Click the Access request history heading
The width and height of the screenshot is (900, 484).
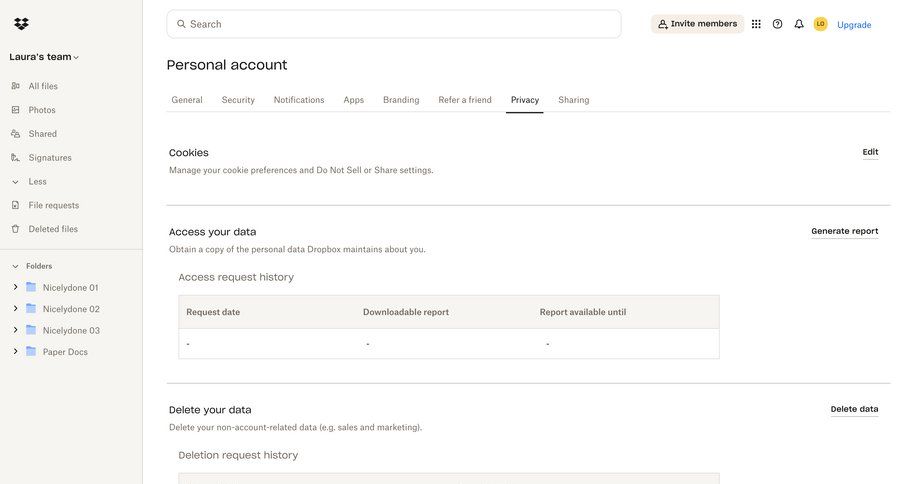point(236,277)
